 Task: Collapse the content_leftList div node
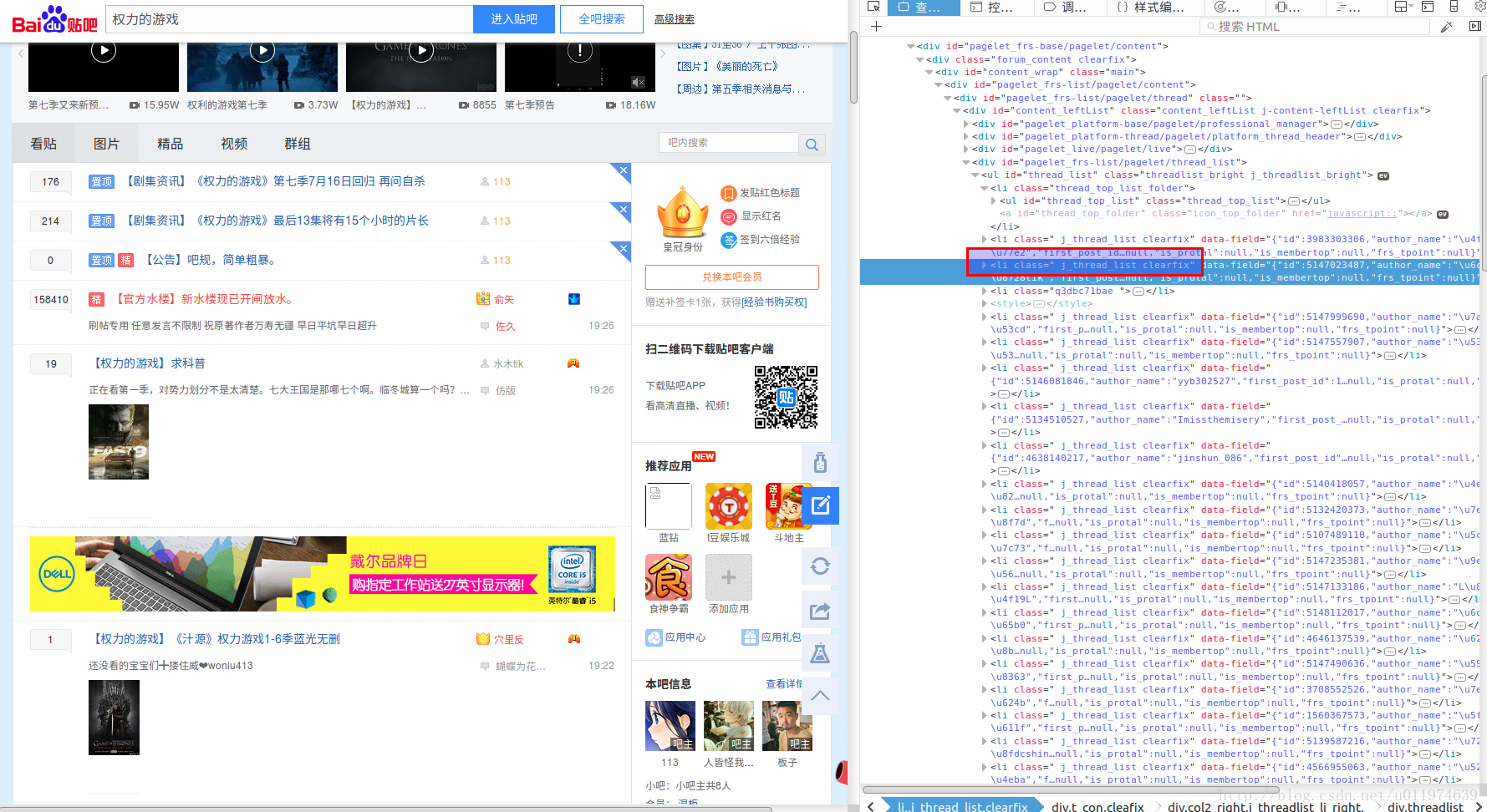956,110
